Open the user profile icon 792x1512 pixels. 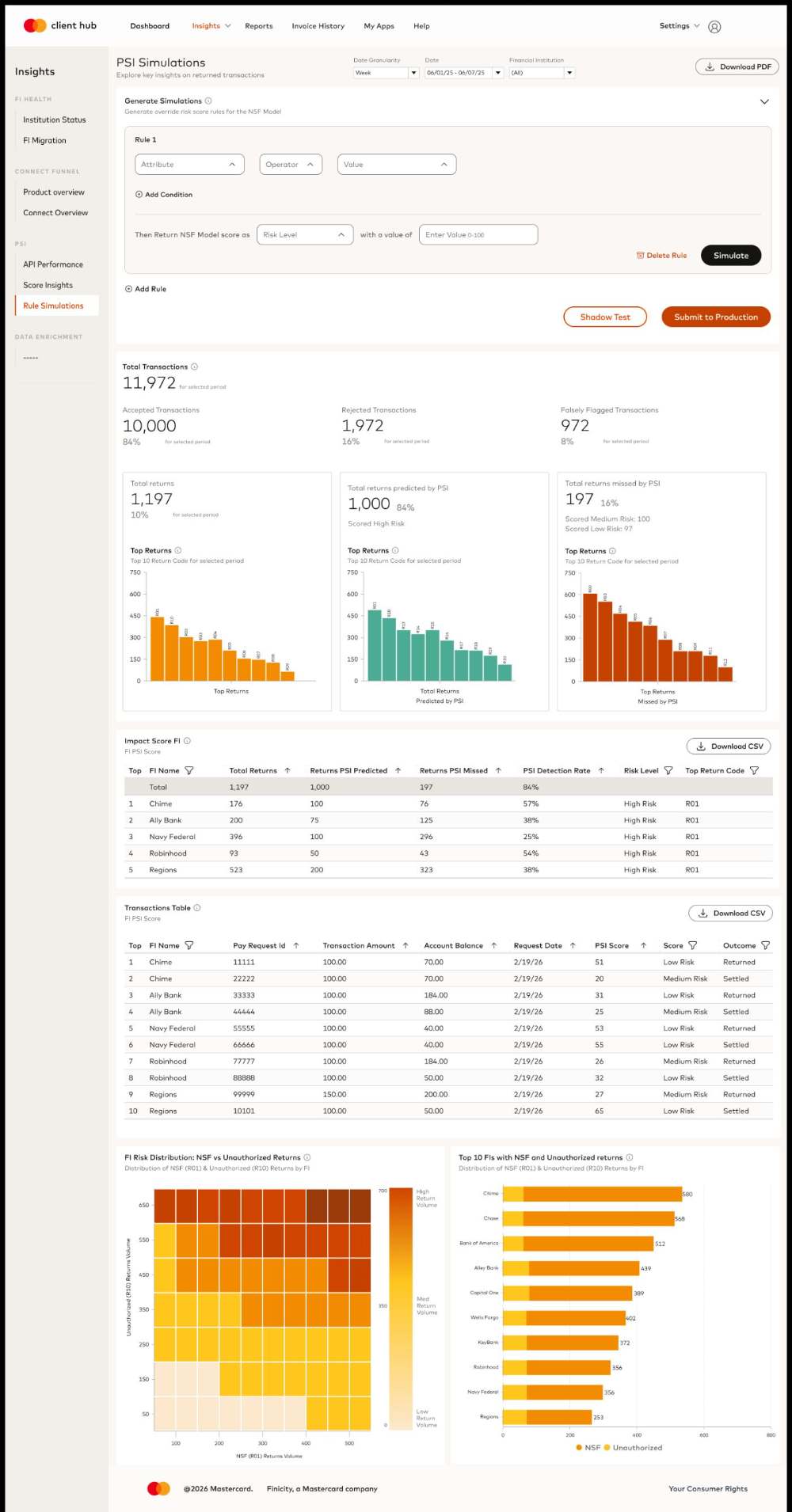pos(714,26)
